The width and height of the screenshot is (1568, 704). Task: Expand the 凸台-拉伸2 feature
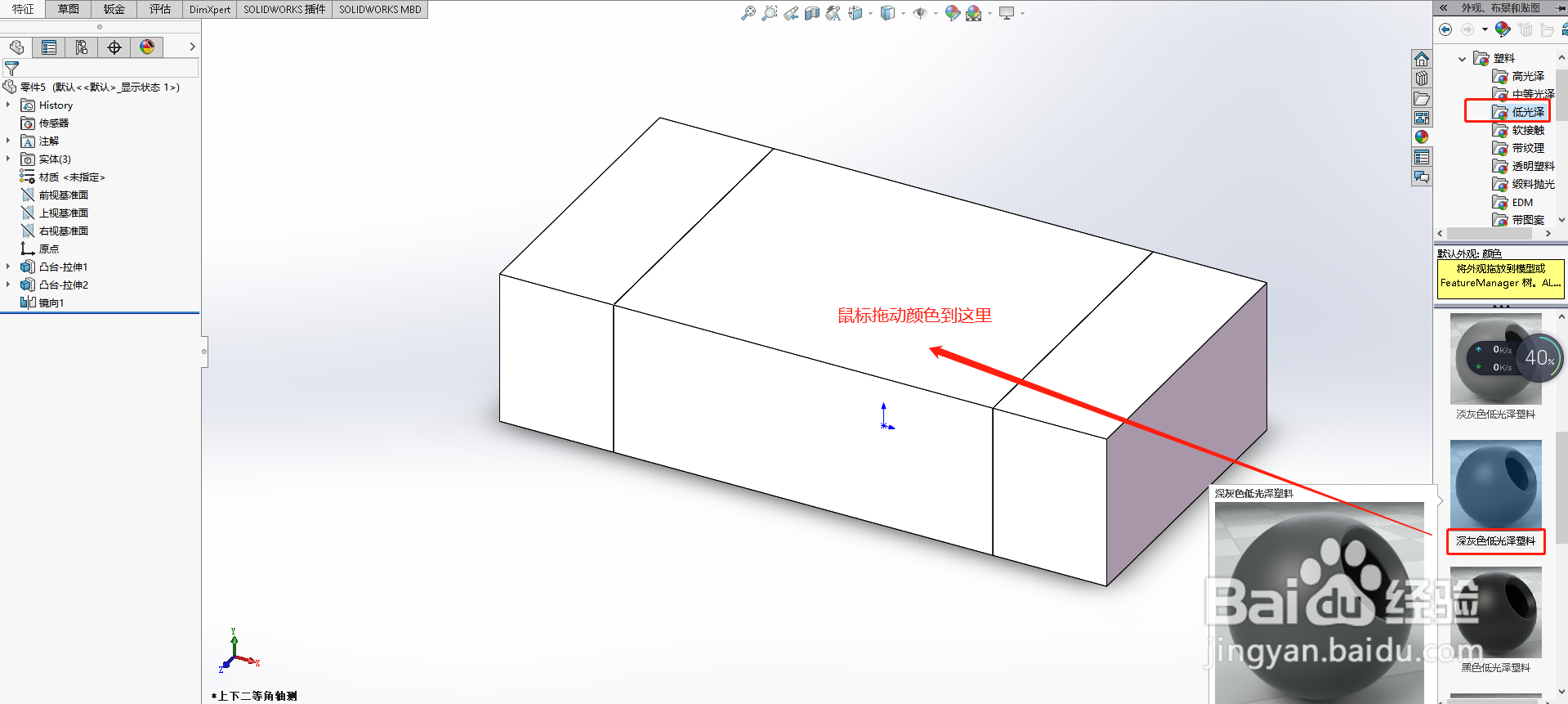[x=8, y=285]
